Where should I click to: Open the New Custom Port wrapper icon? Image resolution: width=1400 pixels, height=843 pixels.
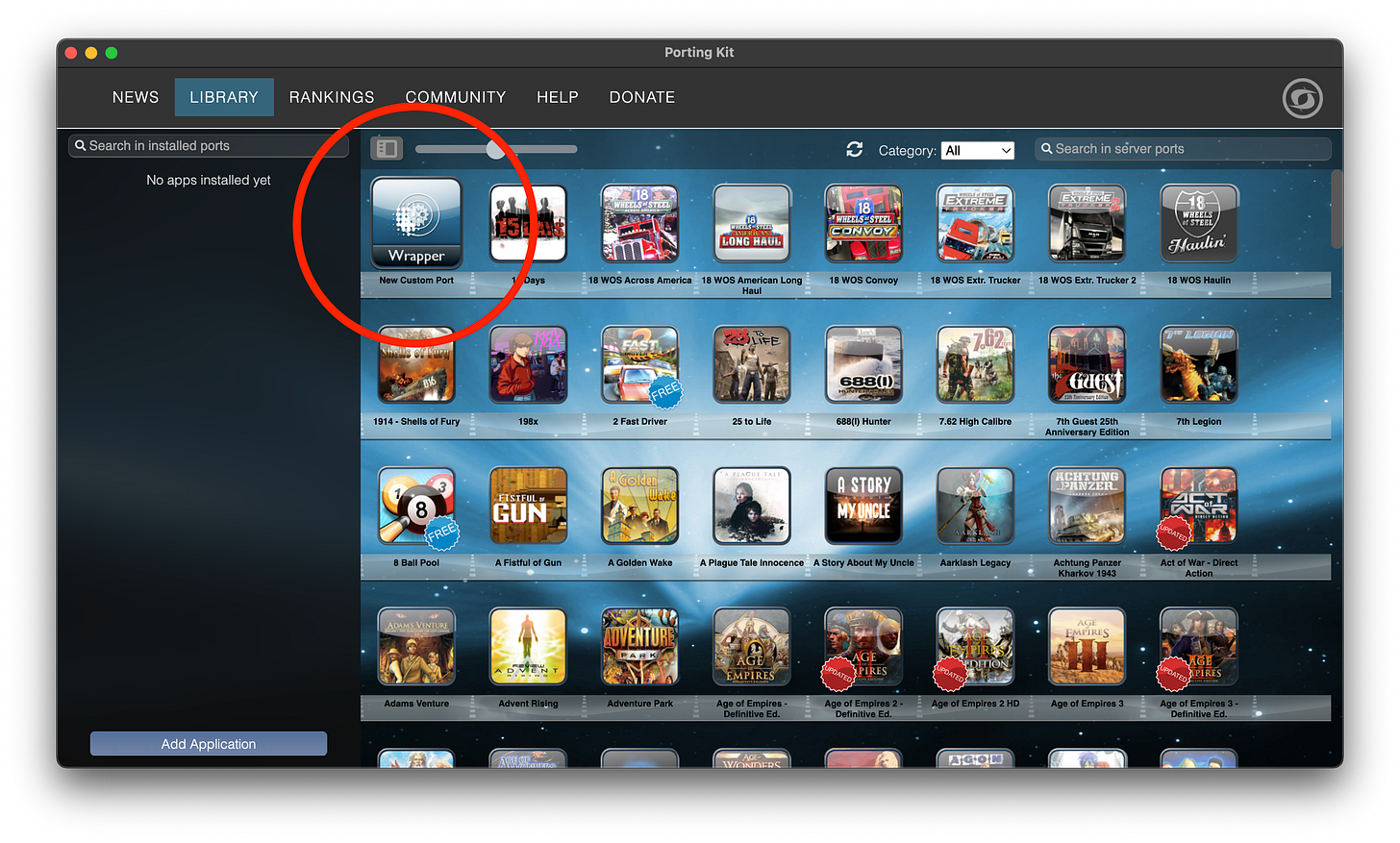pyautogui.click(x=416, y=223)
